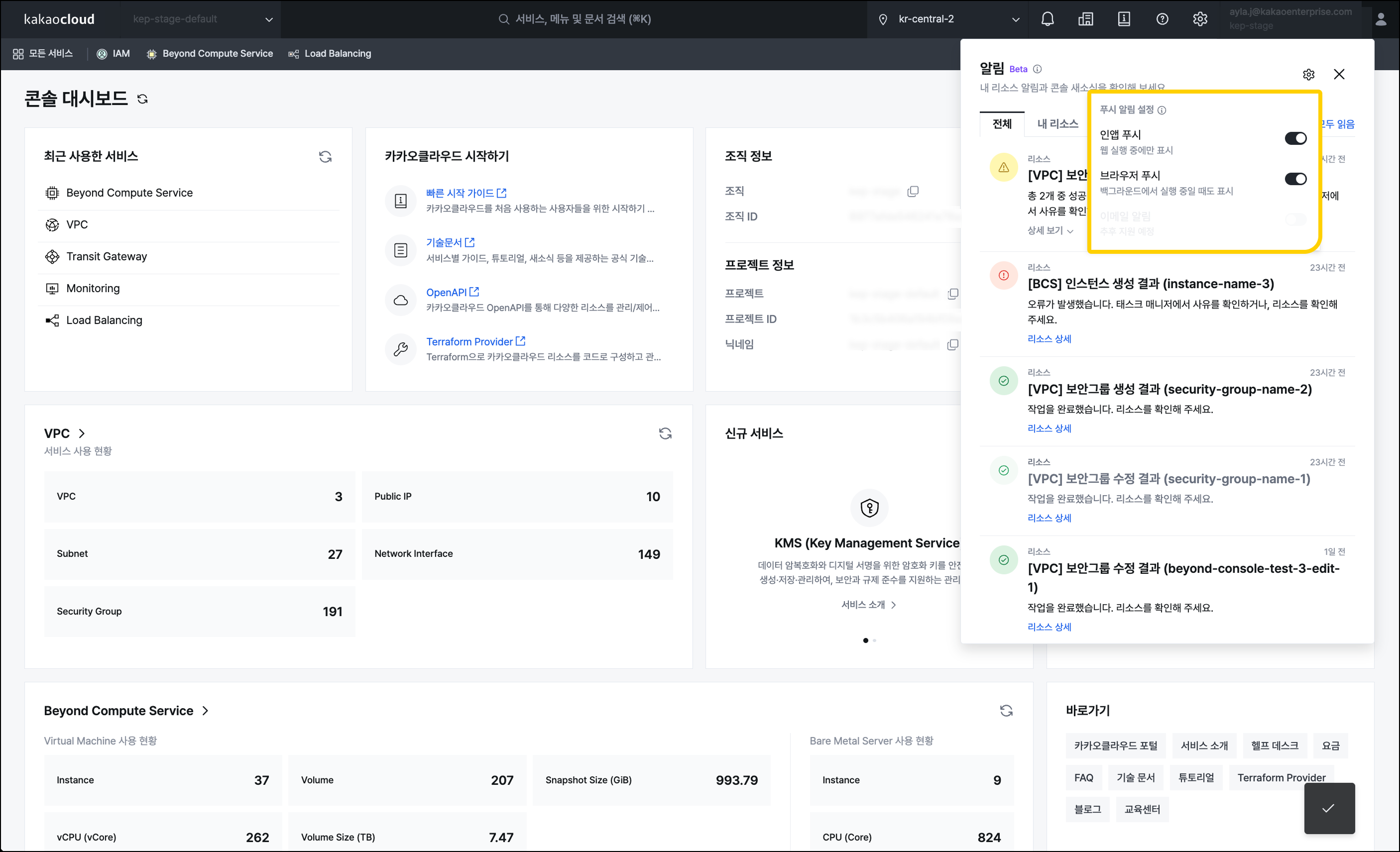Open Transit Gateway from recent services
The image size is (1400, 852).
(x=189, y=257)
